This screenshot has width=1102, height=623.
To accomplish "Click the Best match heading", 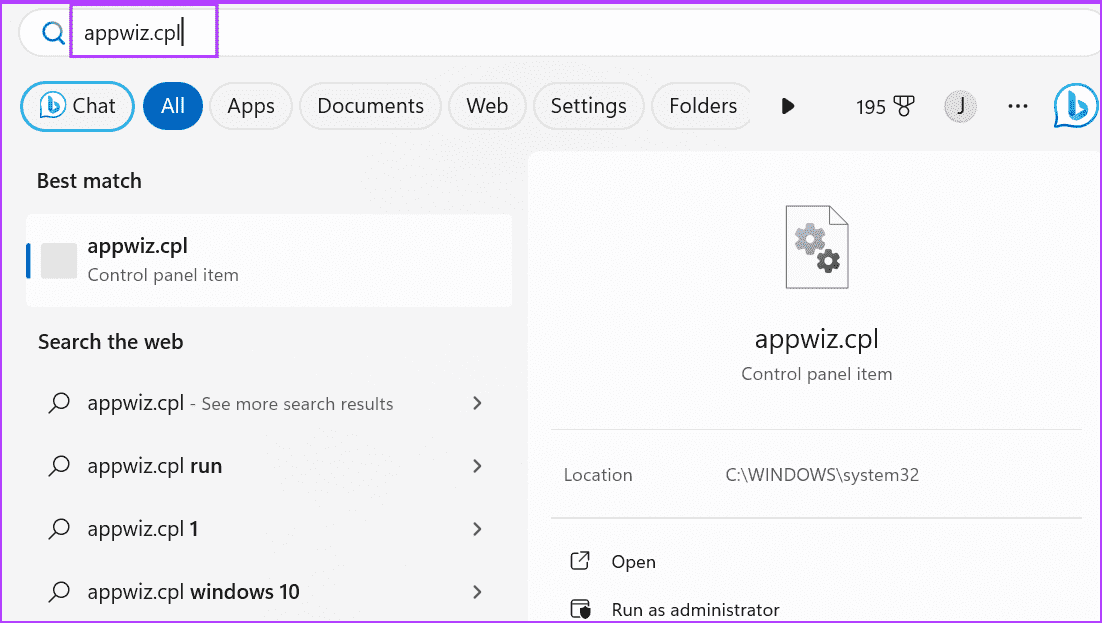I will 89,181.
